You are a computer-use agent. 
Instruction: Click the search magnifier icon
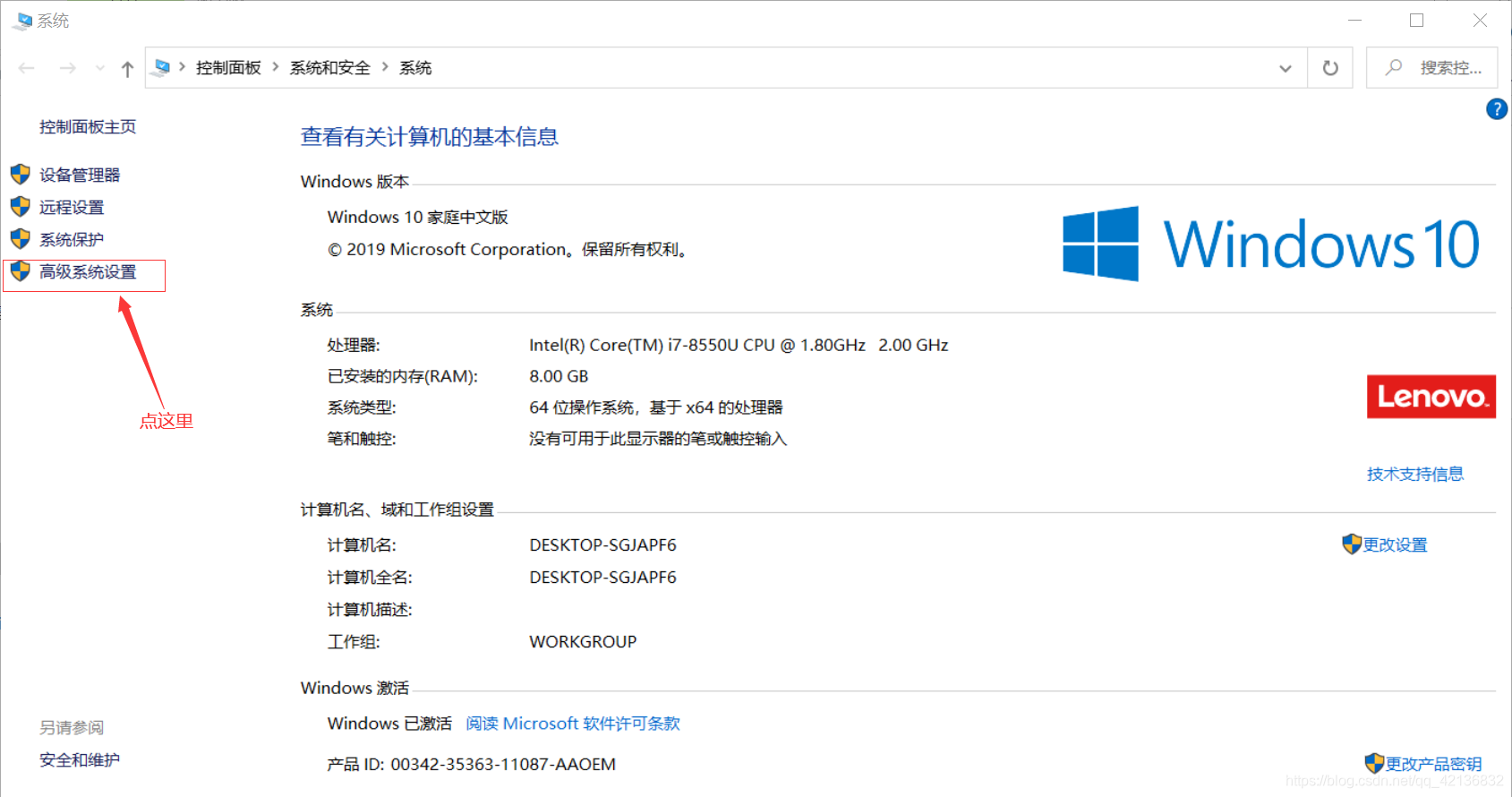pos(1394,67)
